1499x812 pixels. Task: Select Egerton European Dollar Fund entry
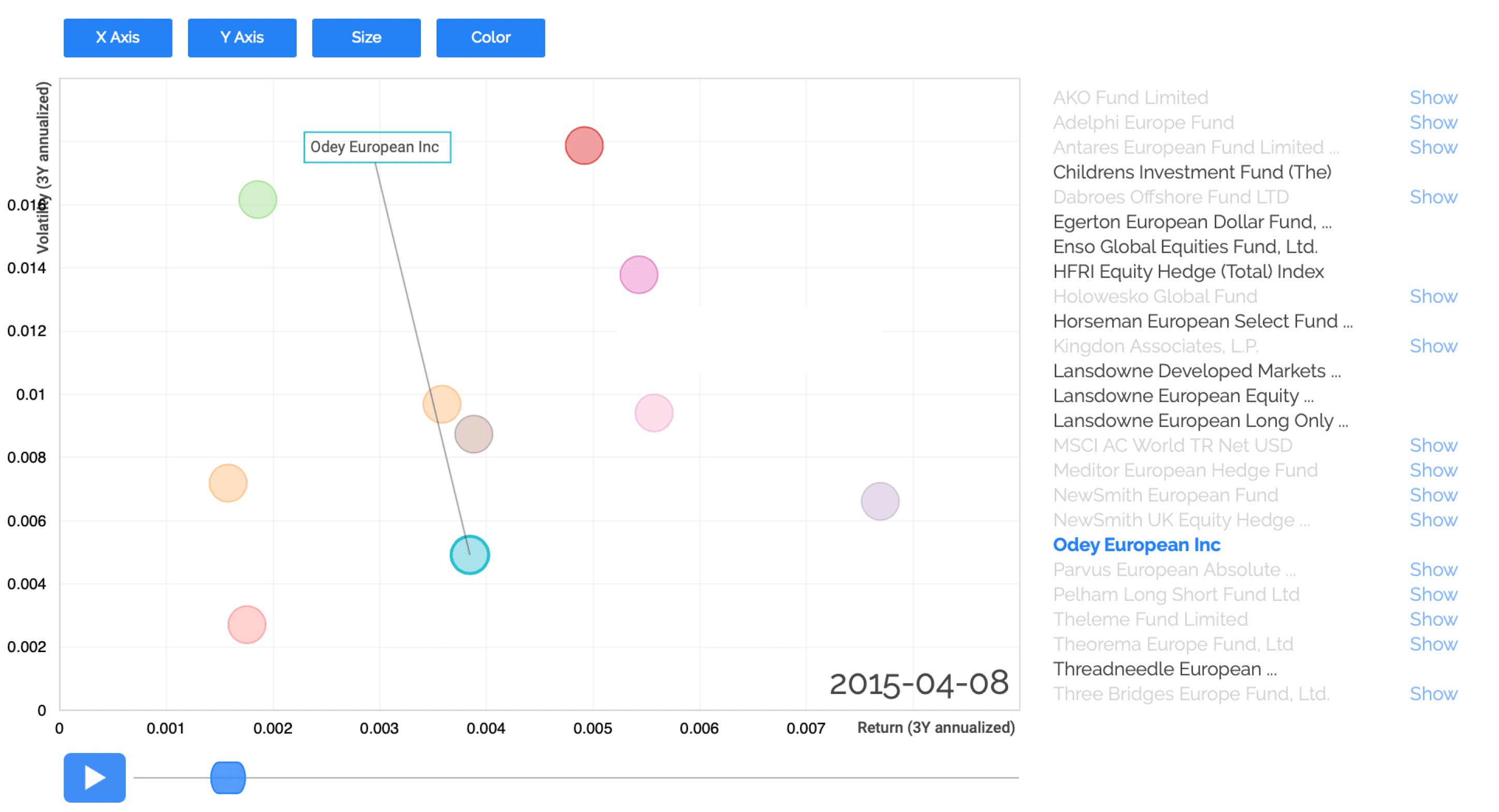coord(1192,222)
